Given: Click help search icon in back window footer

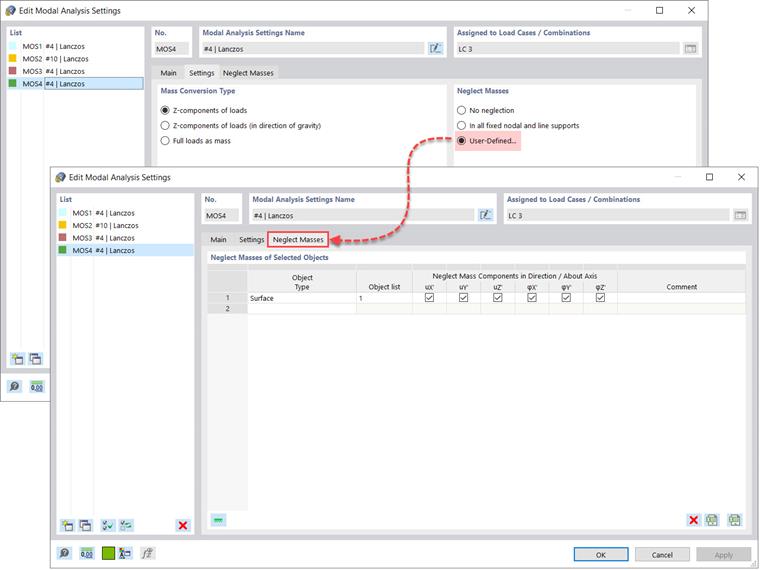Looking at the screenshot, I should click(x=15, y=386).
